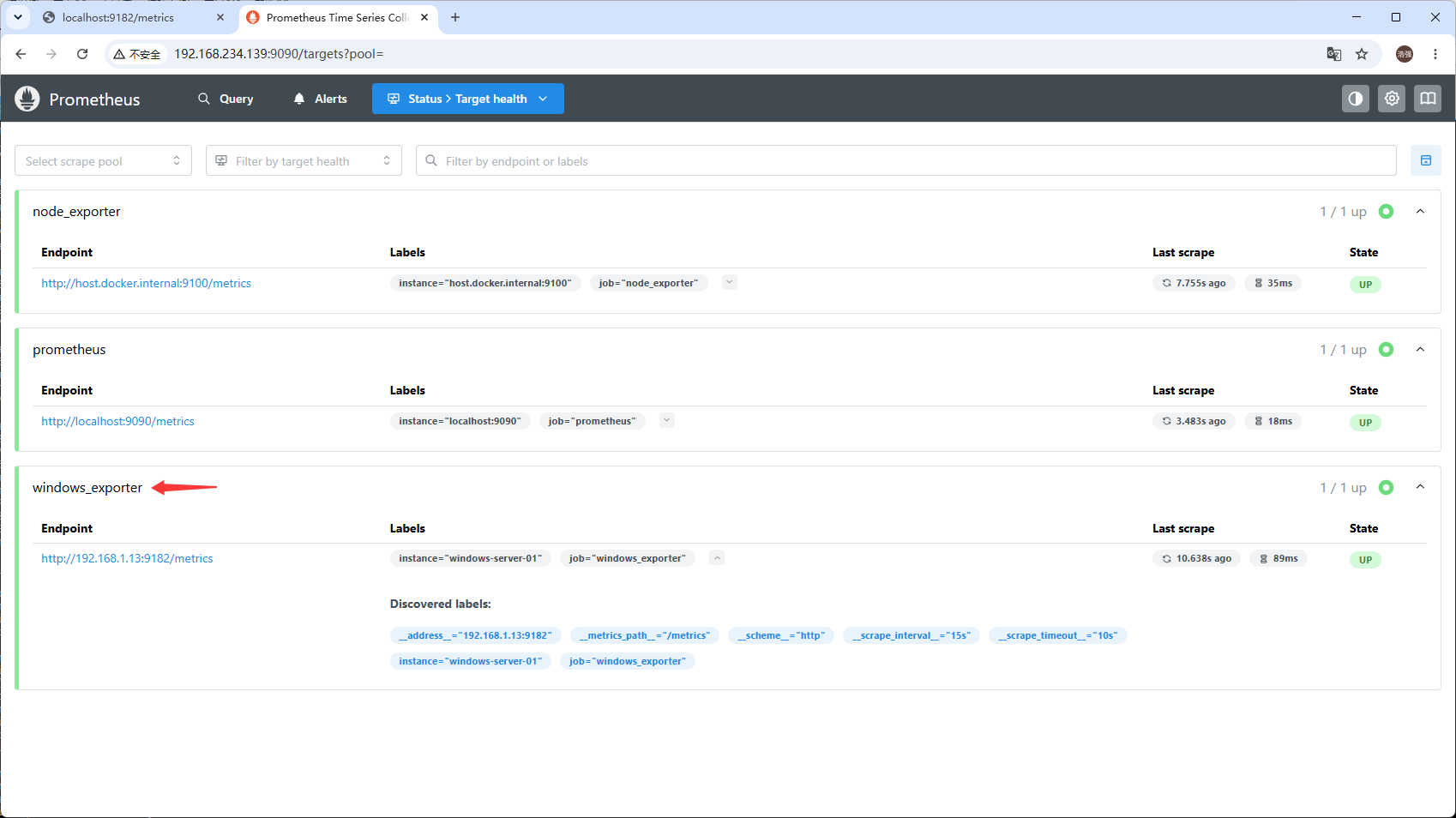Click the green health circle for prometheus
The width and height of the screenshot is (1456, 818).
click(x=1387, y=350)
